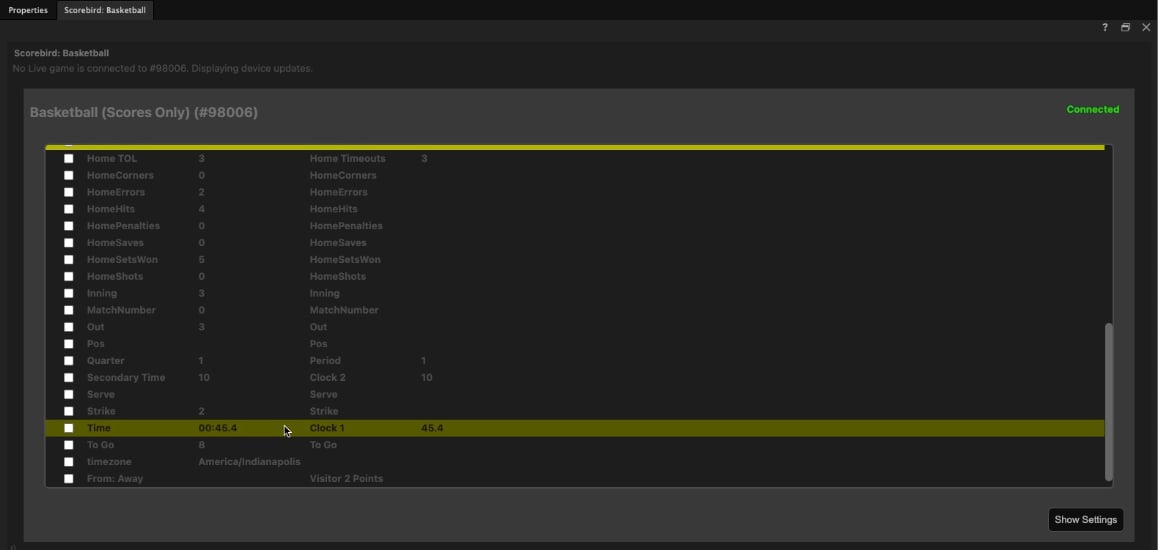This screenshot has height=550, width=1158.
Task: Click the vertical scrollbar thumb
Action: [1109, 402]
